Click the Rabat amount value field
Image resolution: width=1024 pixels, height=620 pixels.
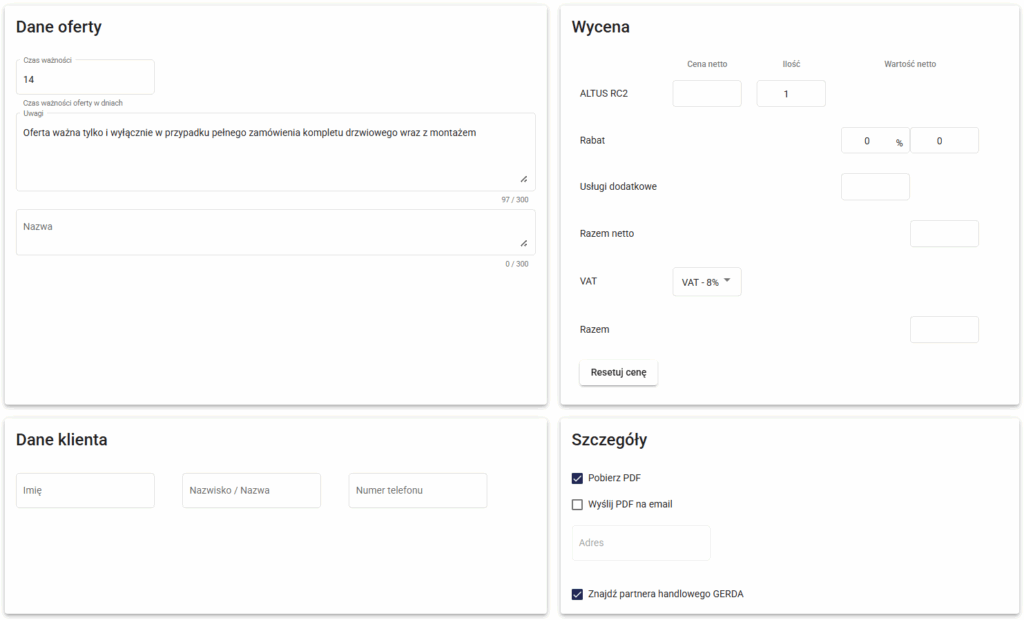click(944, 141)
